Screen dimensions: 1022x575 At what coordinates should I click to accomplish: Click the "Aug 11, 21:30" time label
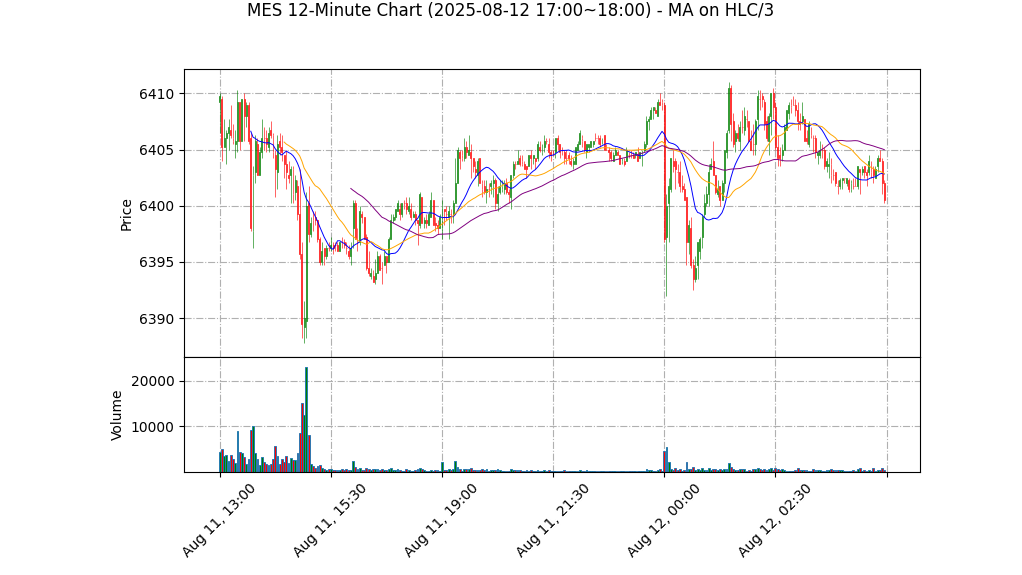[552, 520]
